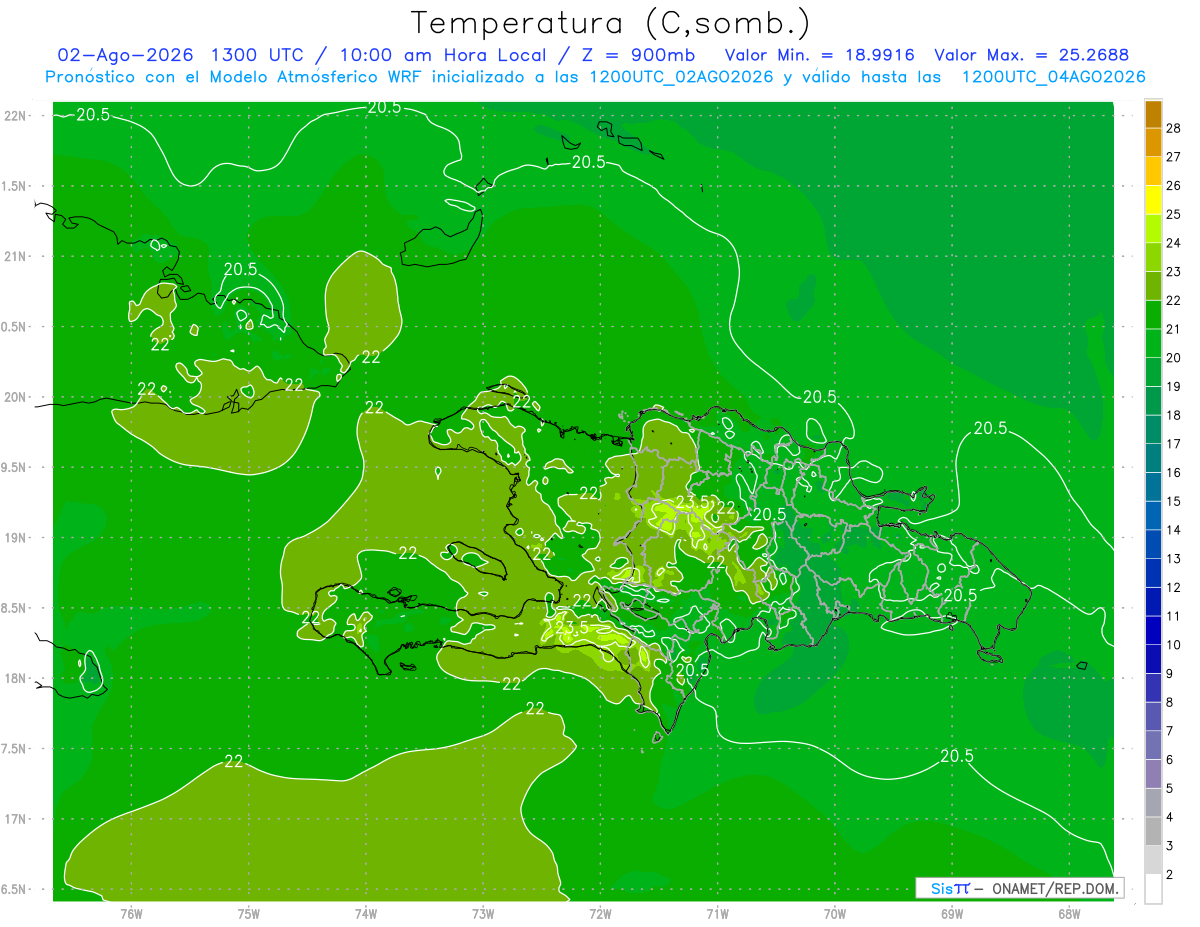This screenshot has height=927, width=1200.
Task: Click the '70W' longitude label
Action: point(835,914)
